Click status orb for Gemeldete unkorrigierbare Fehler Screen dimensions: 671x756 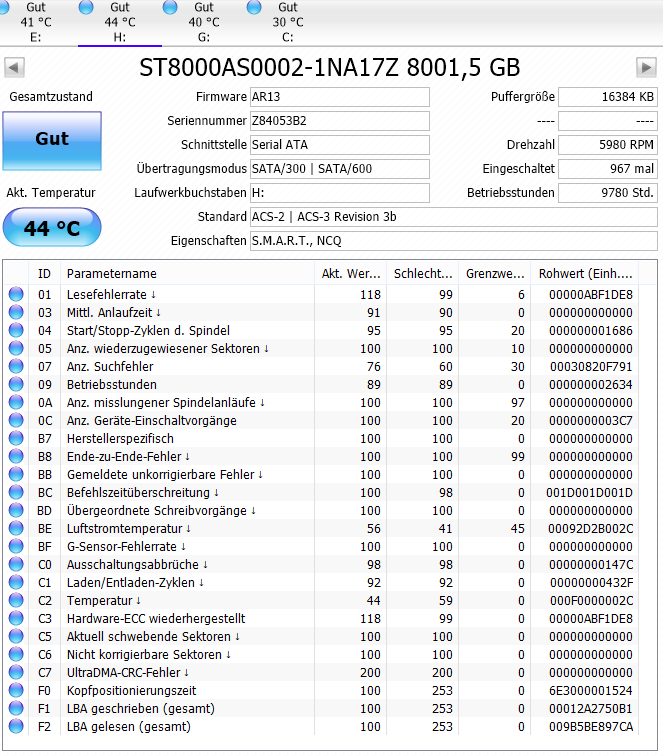pyautogui.click(x=16, y=474)
